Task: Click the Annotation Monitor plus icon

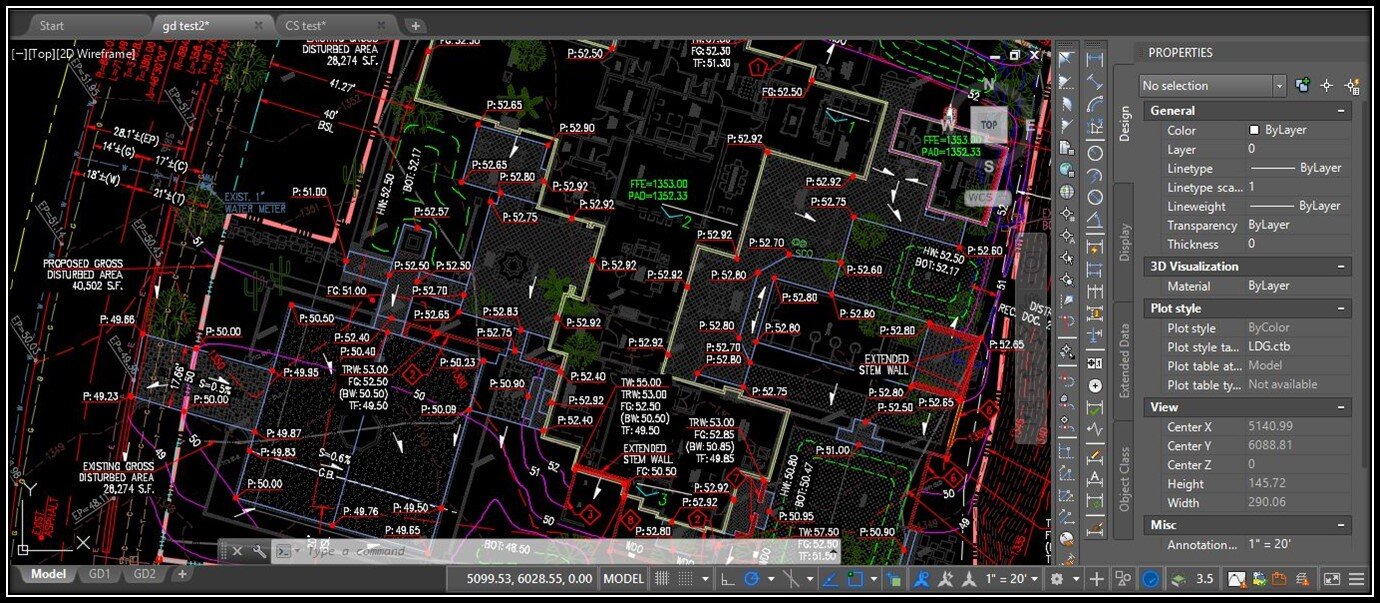Action: click(1097, 578)
